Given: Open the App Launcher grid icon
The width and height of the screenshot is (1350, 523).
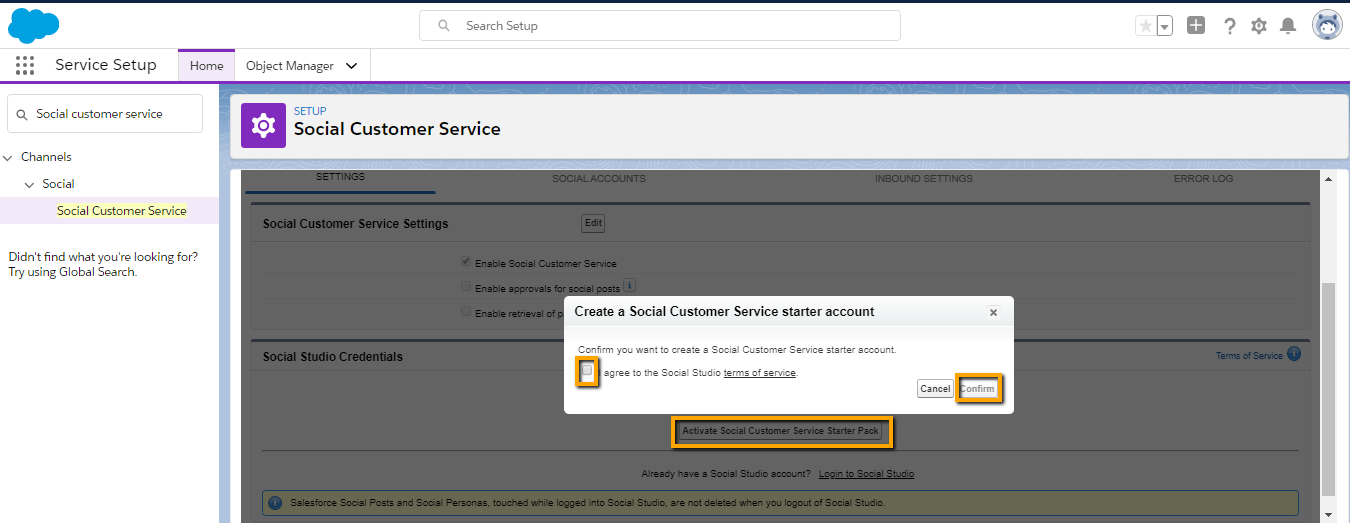Looking at the screenshot, I should (25, 65).
